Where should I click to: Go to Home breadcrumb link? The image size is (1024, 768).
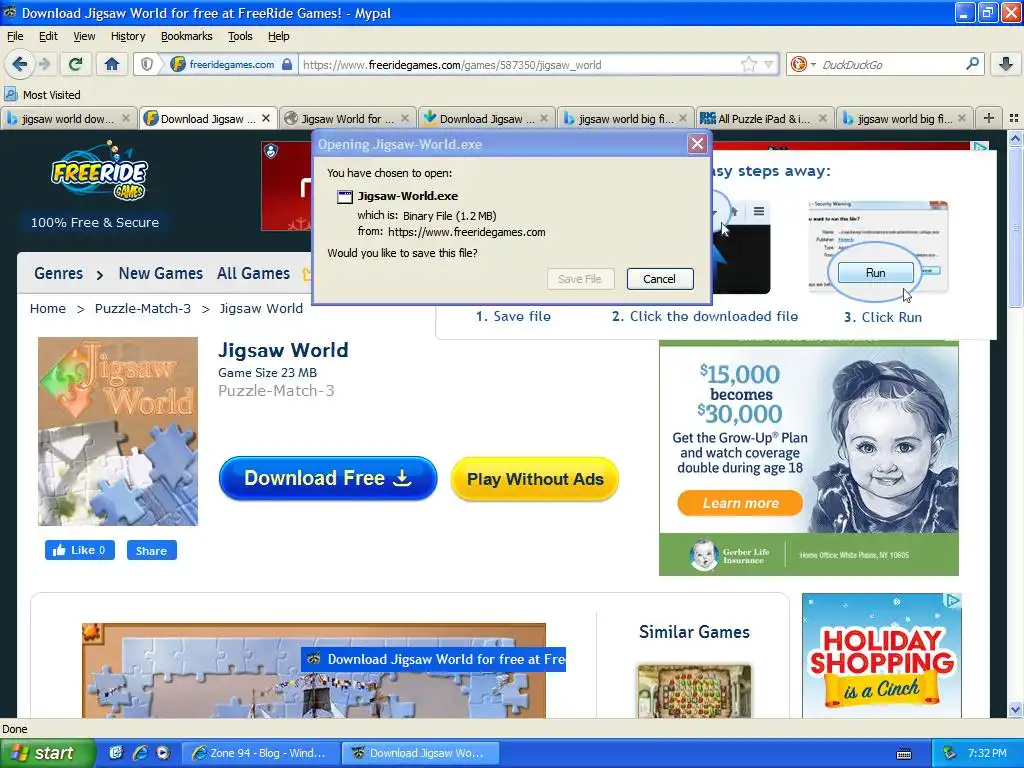(48, 308)
